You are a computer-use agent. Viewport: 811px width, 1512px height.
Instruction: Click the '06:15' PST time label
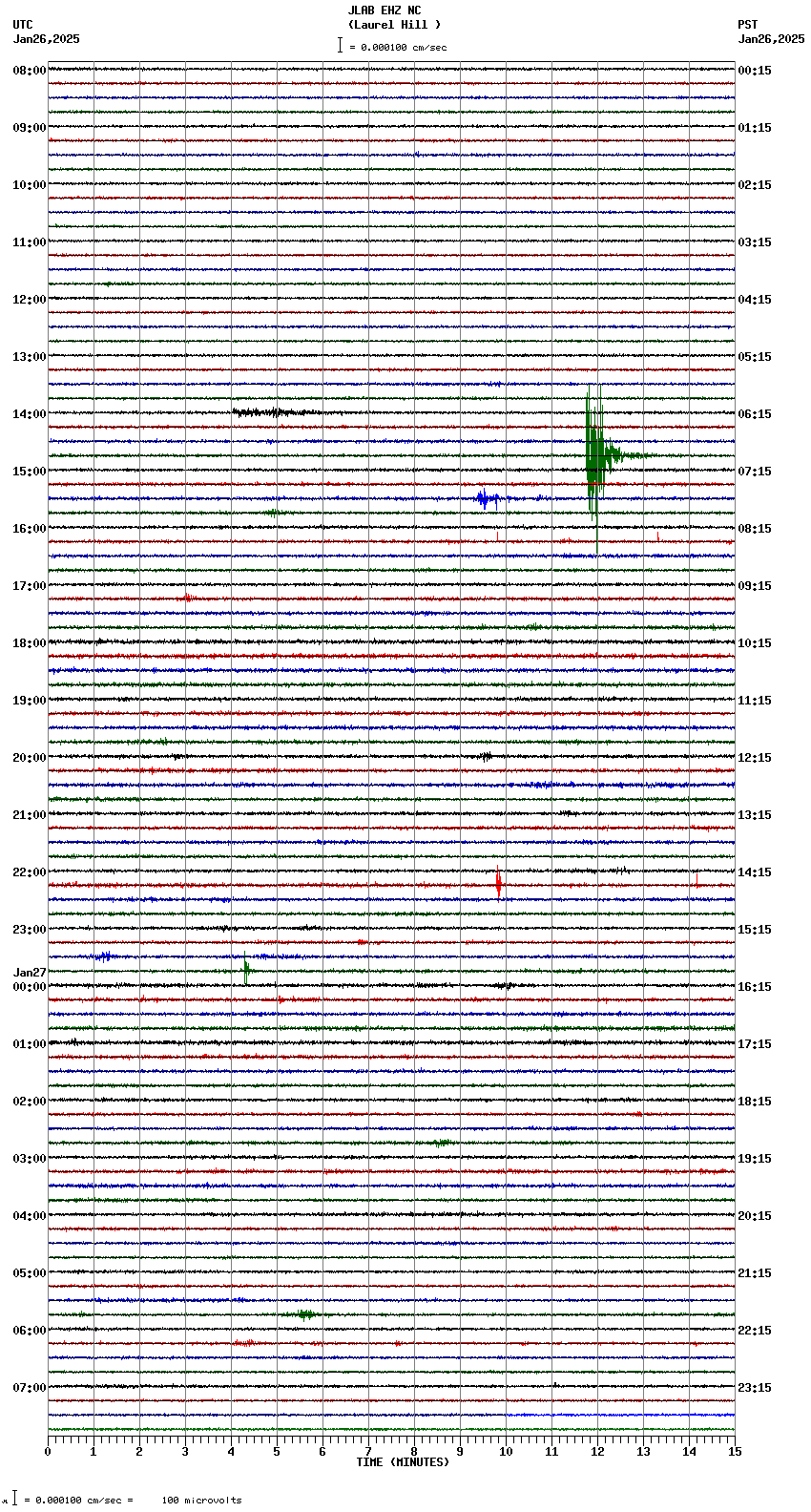(755, 414)
